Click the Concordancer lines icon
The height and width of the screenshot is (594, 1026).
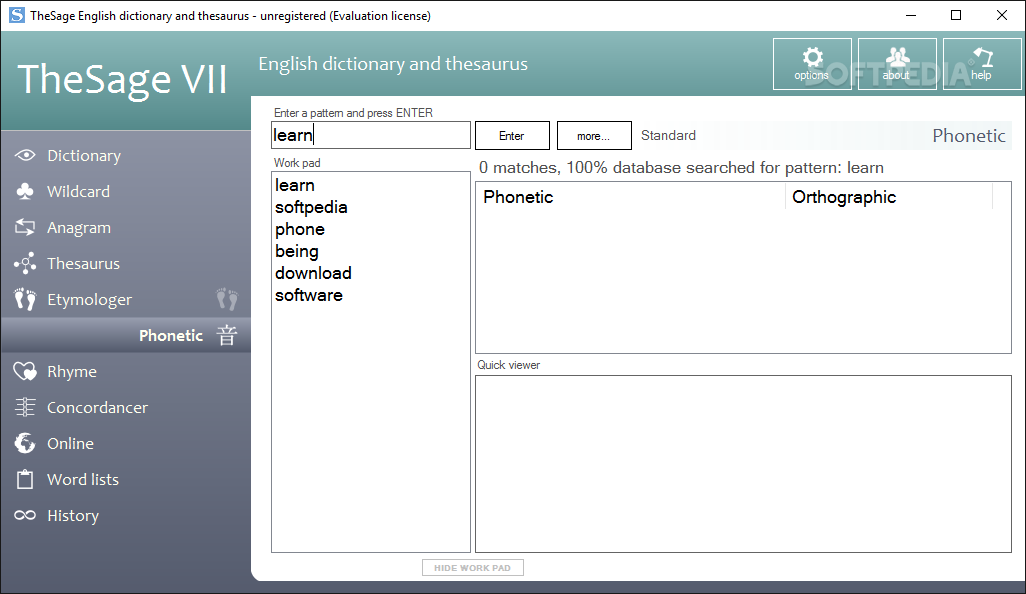25,408
